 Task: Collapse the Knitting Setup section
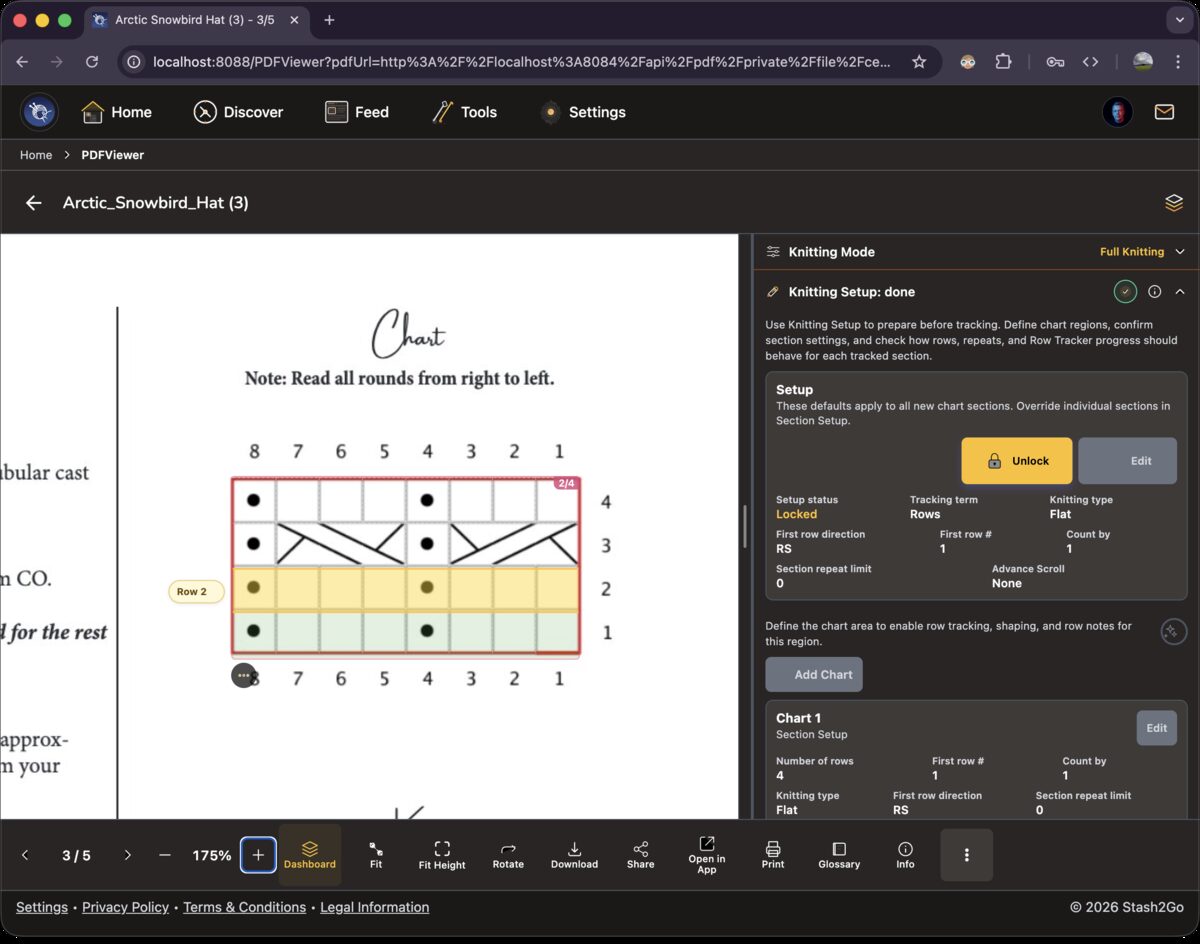click(x=1180, y=291)
